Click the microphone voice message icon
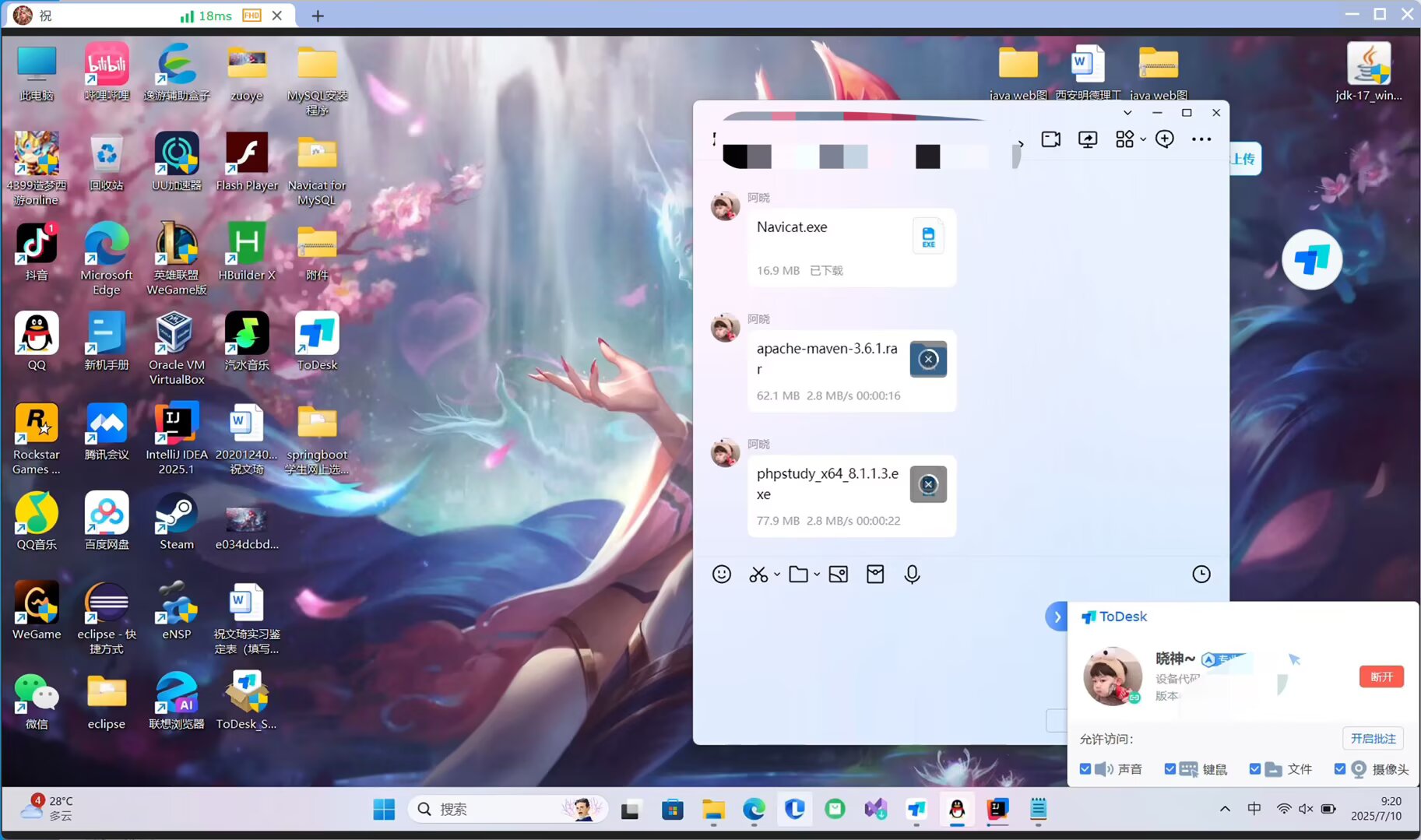This screenshot has width=1421, height=840. pyautogui.click(x=912, y=575)
